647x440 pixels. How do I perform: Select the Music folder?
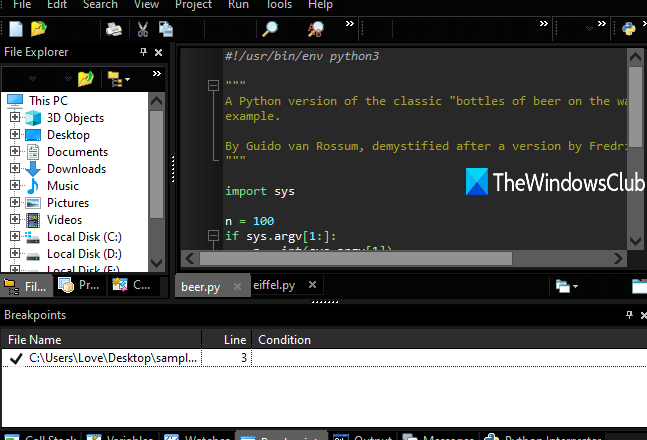tap(63, 186)
